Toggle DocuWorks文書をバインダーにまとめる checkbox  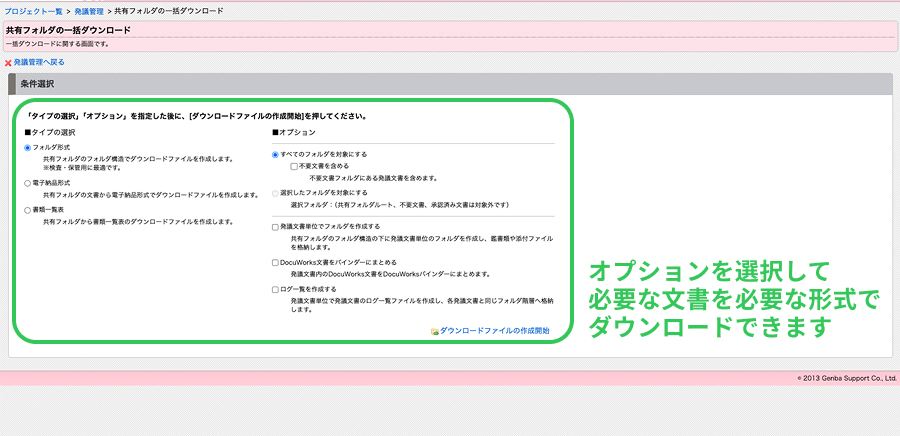point(276,262)
